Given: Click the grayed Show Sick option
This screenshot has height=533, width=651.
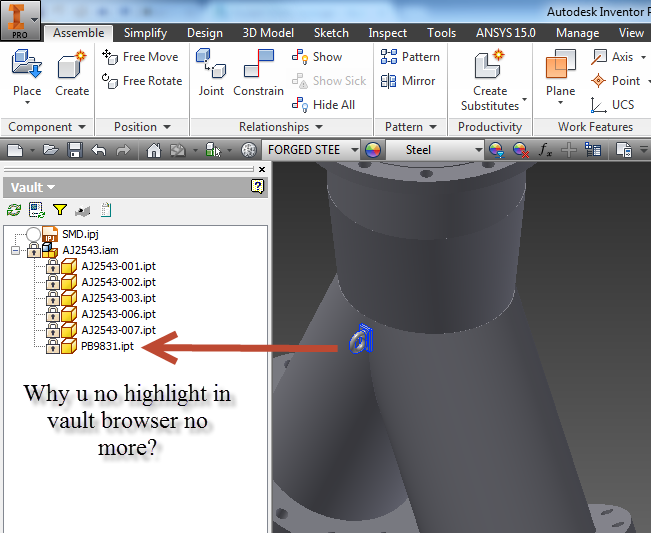Looking at the screenshot, I should point(329,81).
